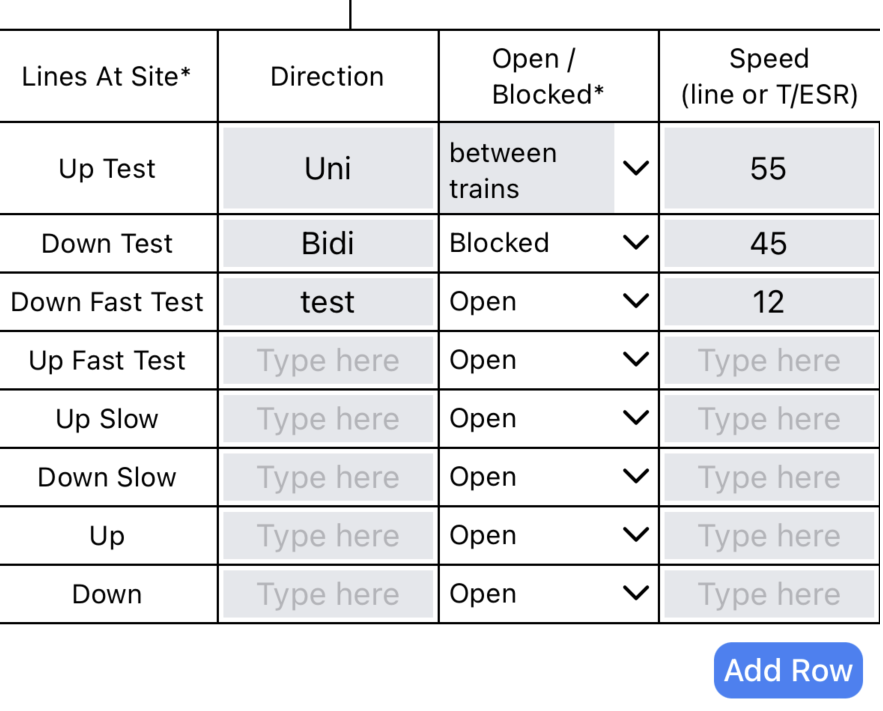Focus the Up Slow speed field

point(768,419)
